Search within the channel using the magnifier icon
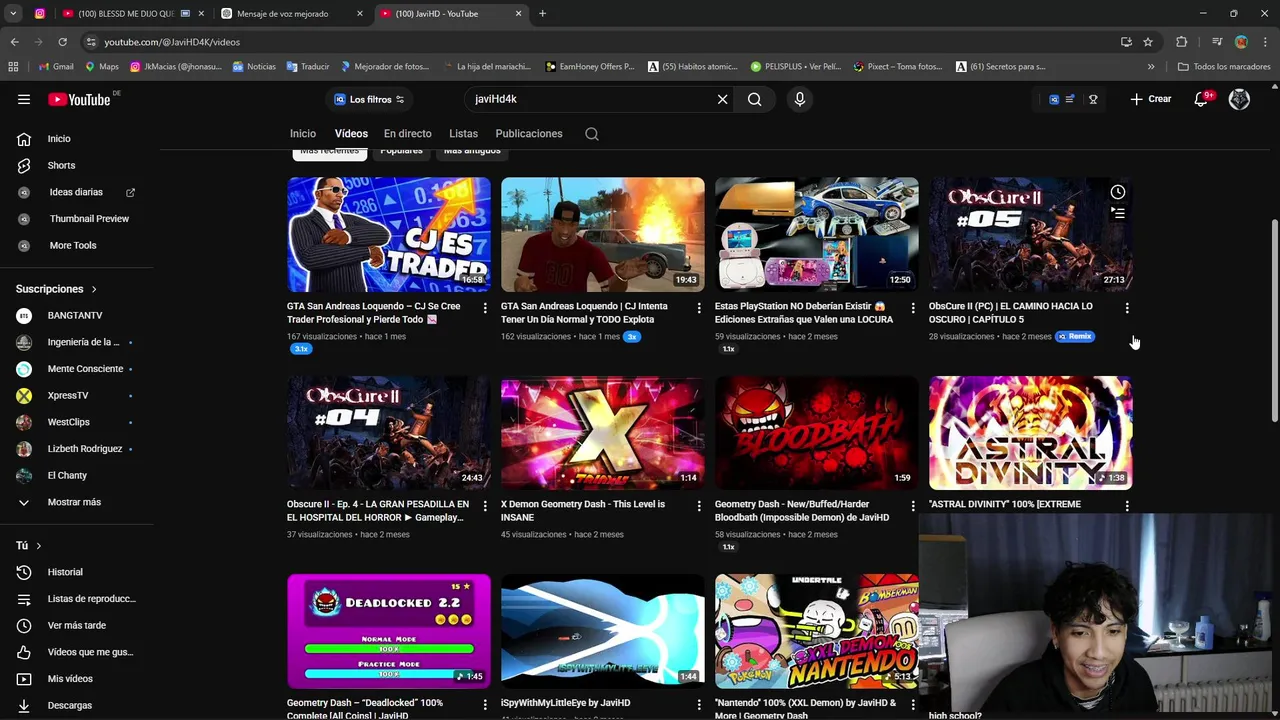Viewport: 1280px width, 720px height. [x=592, y=134]
